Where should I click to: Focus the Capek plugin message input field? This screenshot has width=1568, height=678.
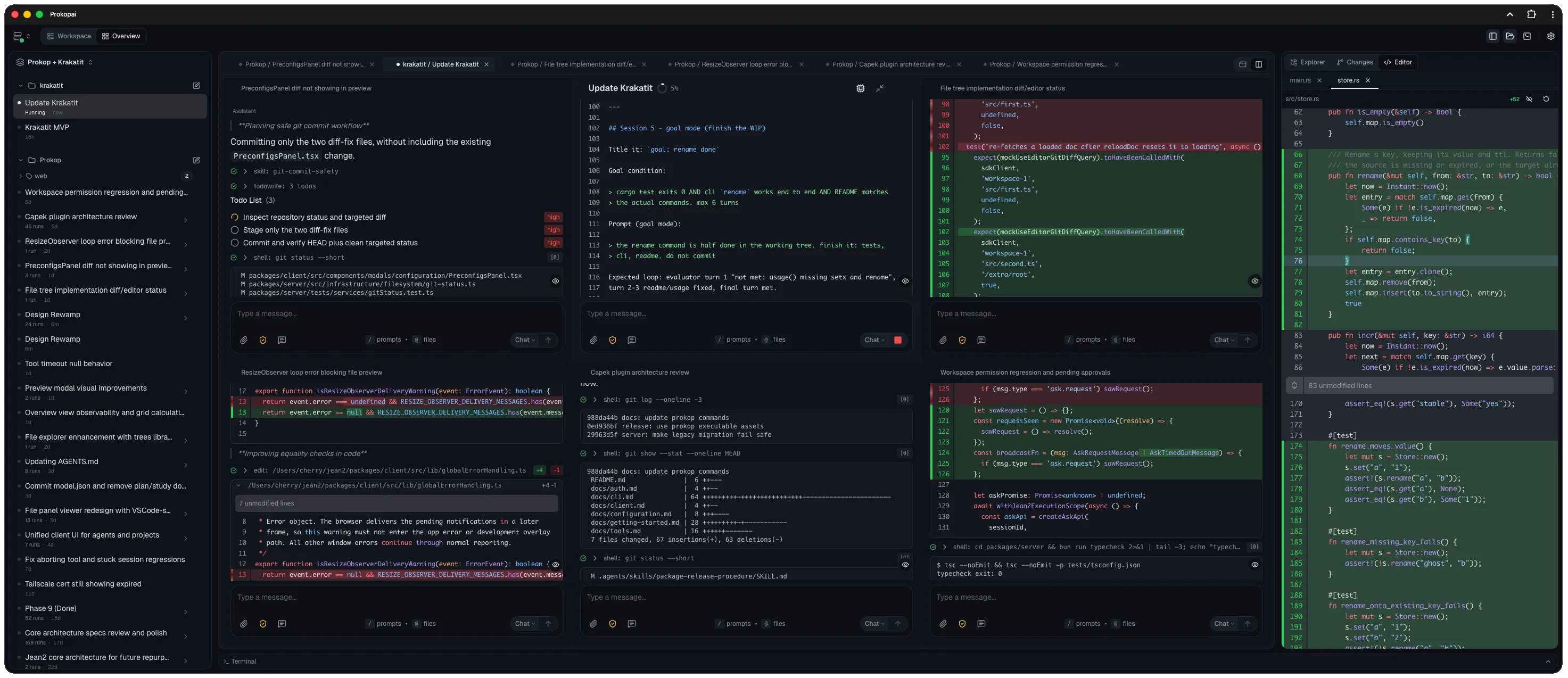tap(746, 598)
